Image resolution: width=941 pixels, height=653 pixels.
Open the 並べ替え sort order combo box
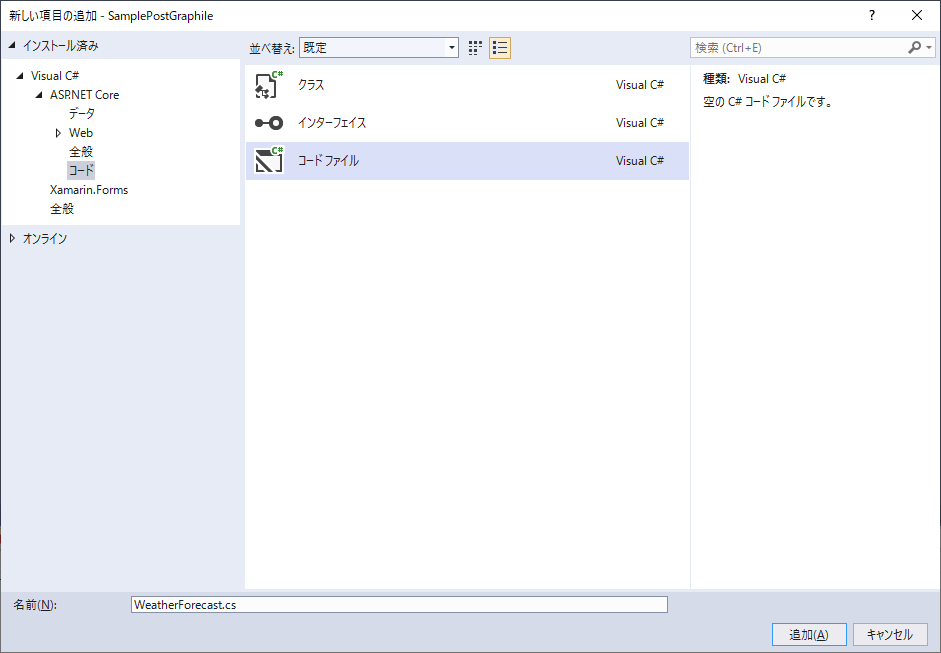click(379, 47)
